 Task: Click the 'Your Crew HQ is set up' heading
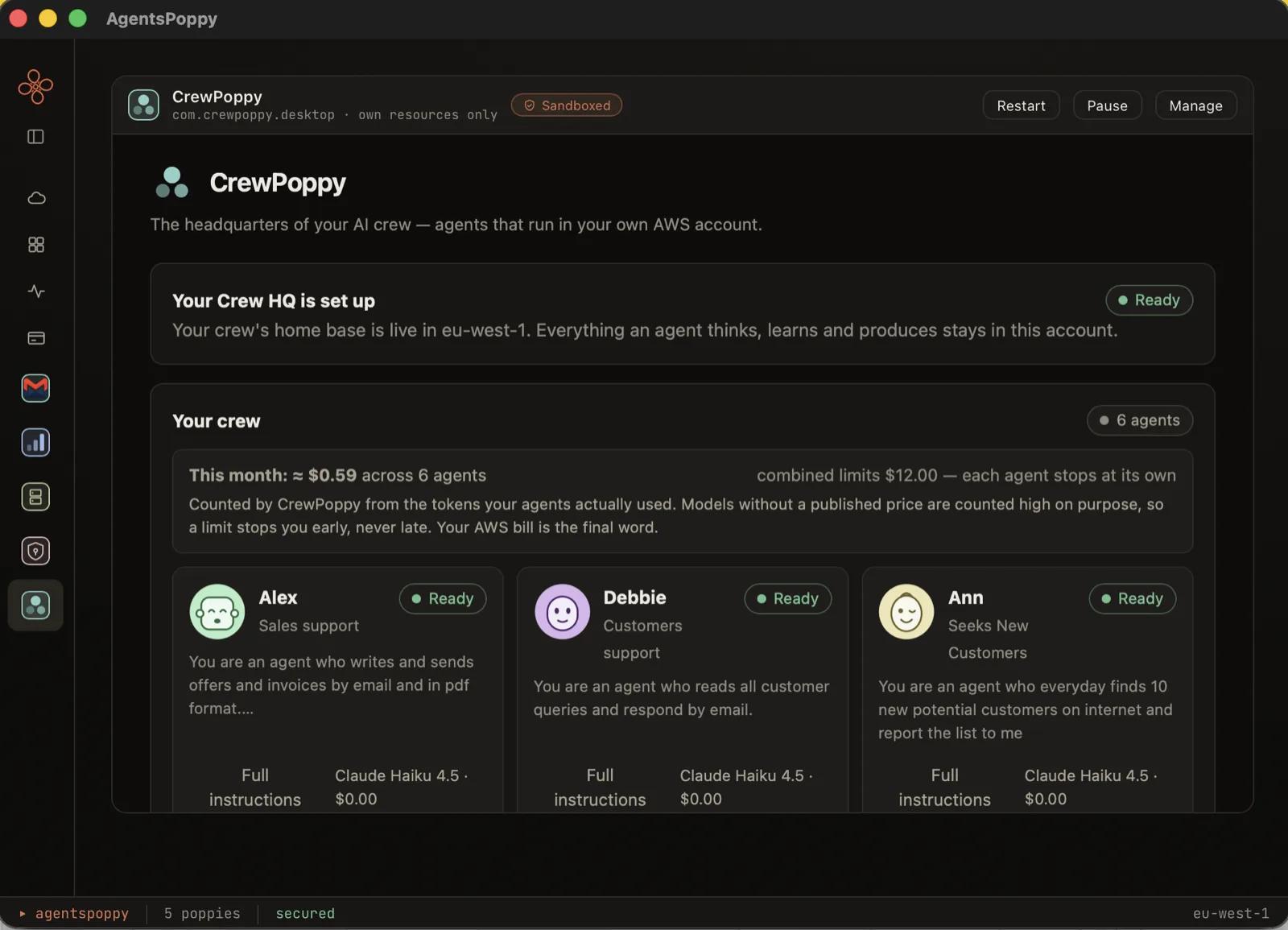pyautogui.click(x=274, y=301)
